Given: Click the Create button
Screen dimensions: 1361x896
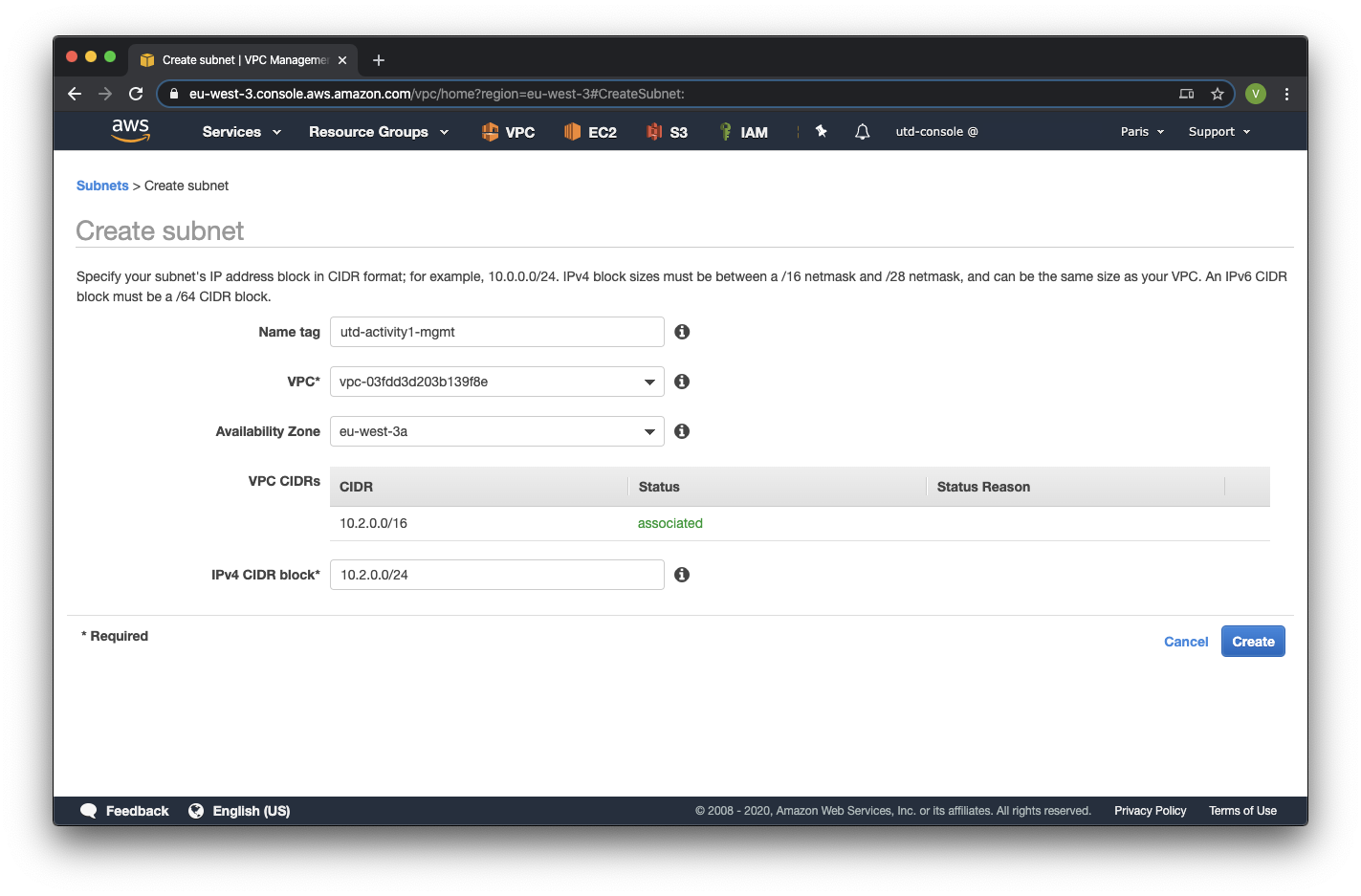Looking at the screenshot, I should click(x=1253, y=642).
